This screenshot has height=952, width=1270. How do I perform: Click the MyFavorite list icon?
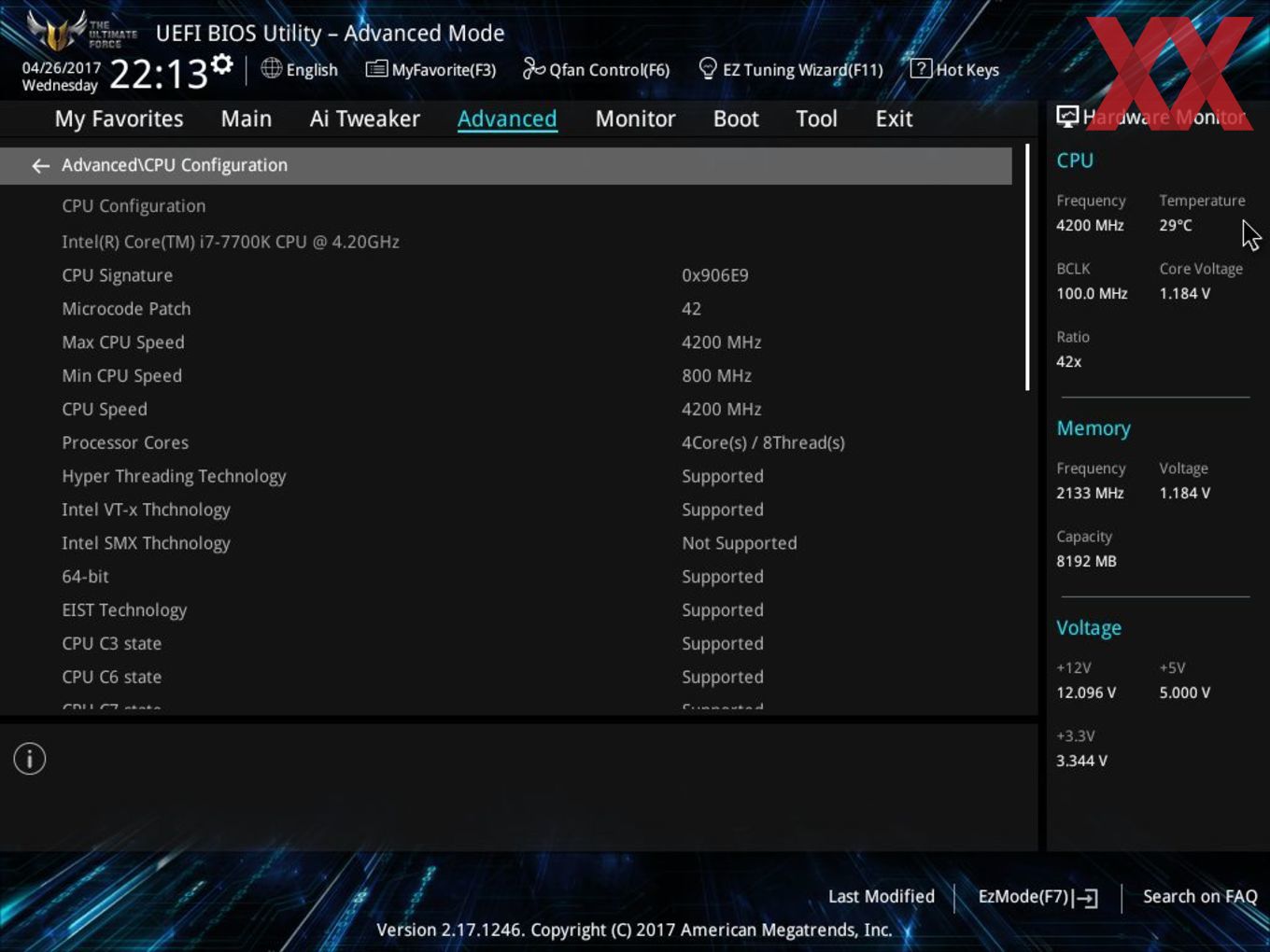376,69
